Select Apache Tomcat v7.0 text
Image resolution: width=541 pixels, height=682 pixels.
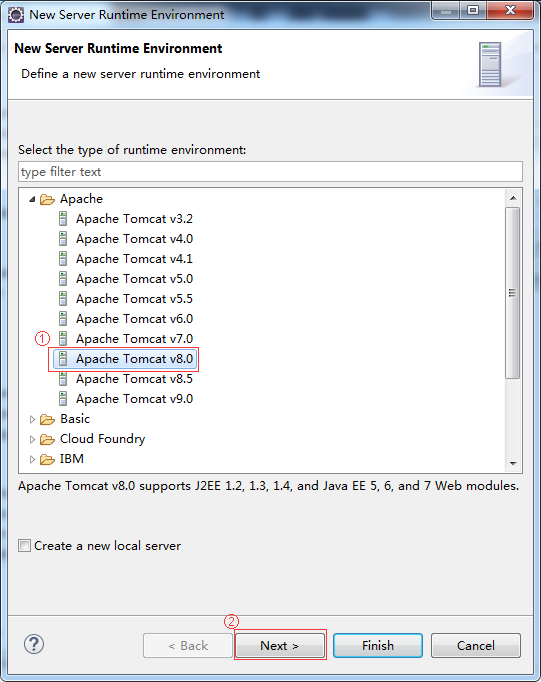click(134, 339)
